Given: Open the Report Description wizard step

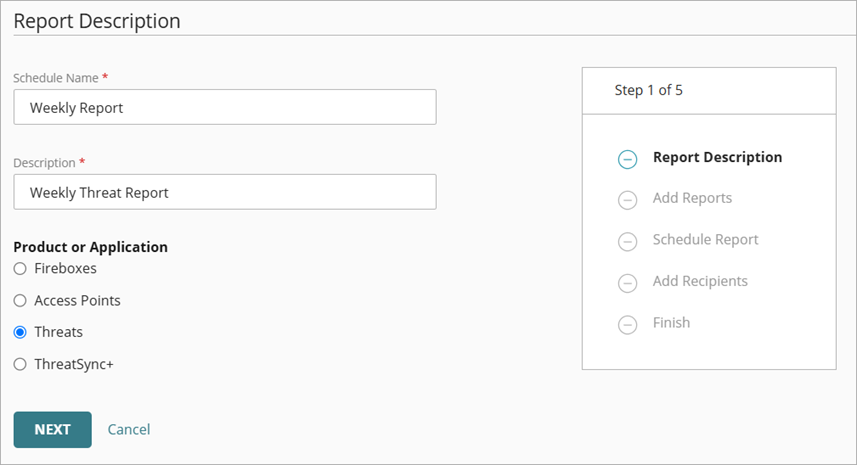Looking at the screenshot, I should (717, 157).
